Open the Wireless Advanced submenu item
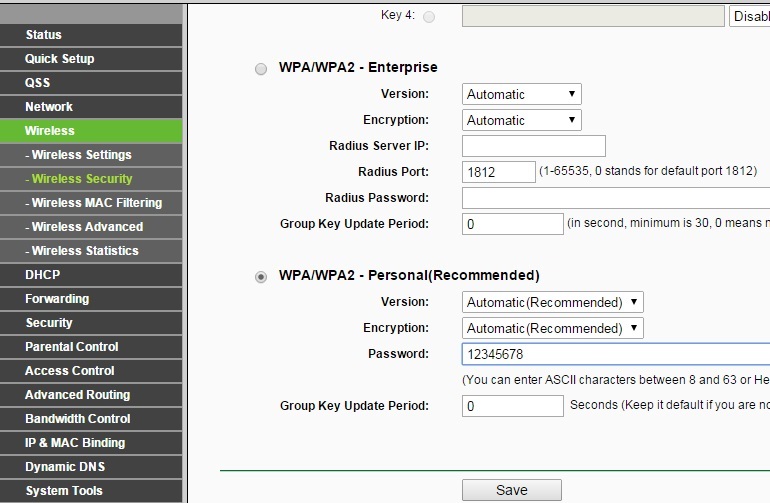This screenshot has height=503, width=770. 87,227
